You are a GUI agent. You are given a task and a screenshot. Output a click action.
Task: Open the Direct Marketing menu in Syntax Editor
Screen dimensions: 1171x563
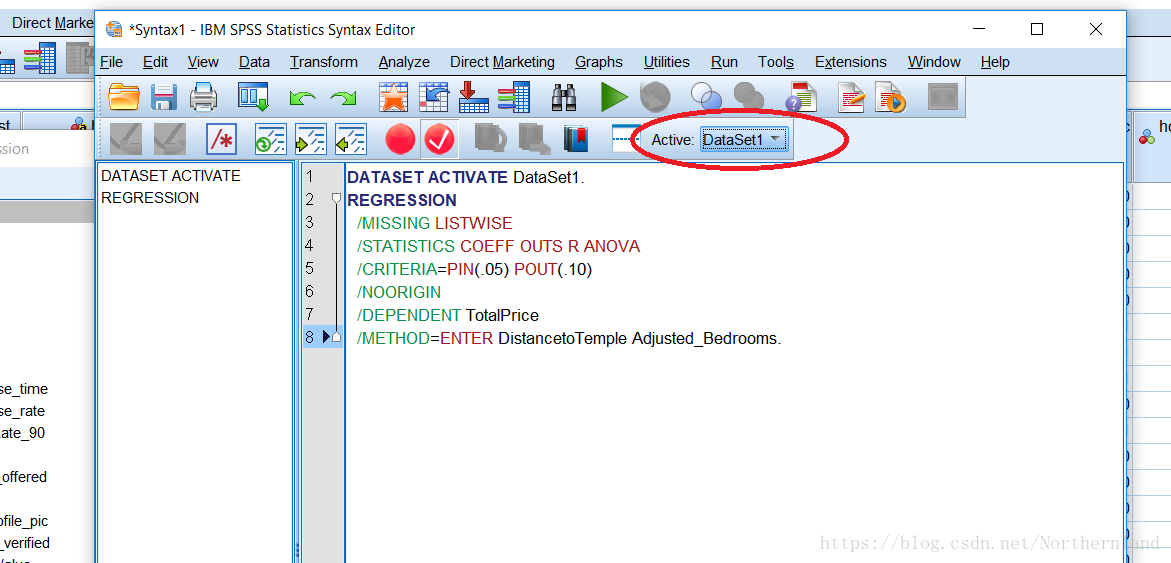(502, 62)
